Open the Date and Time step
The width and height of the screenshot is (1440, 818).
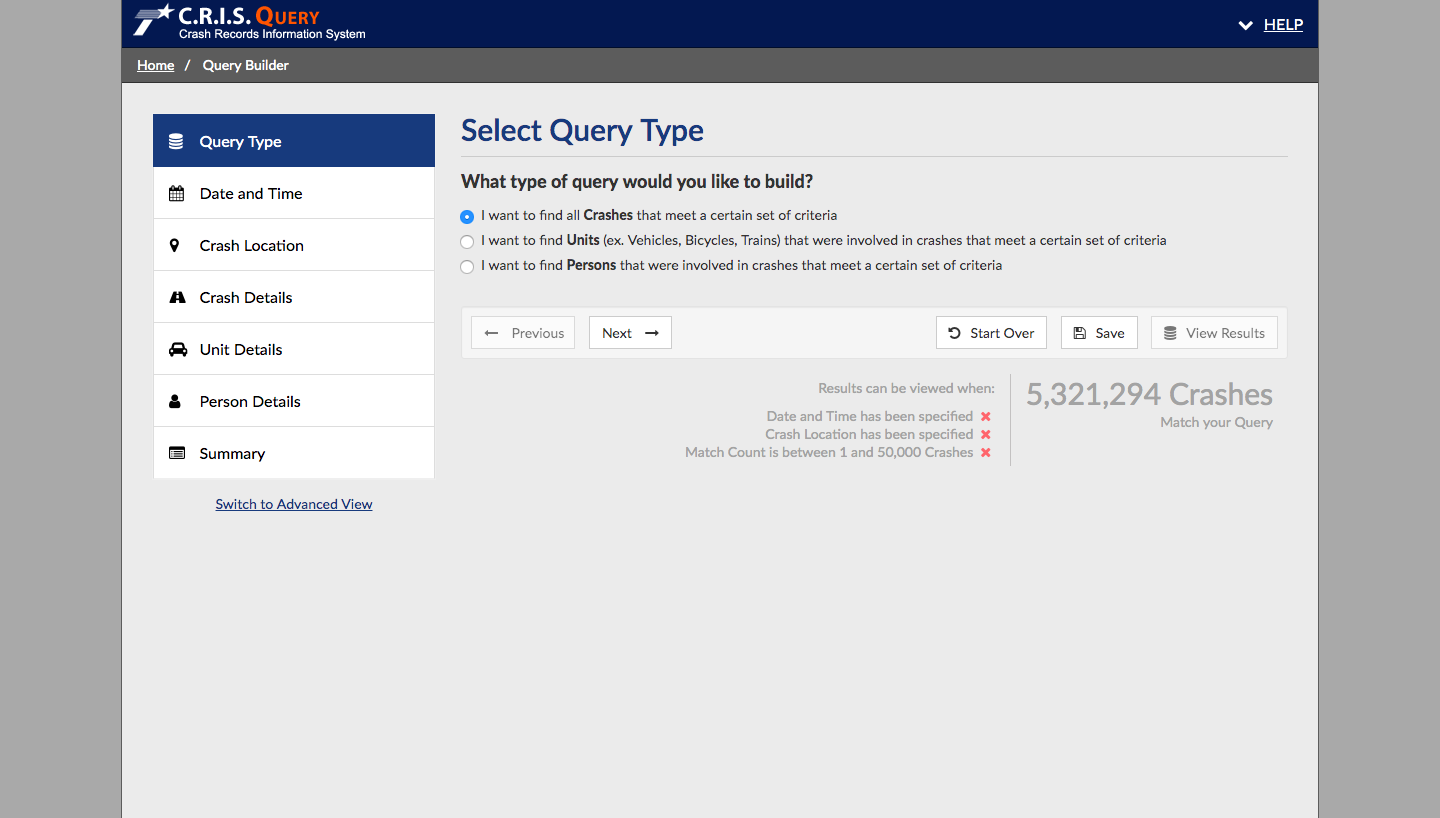pos(250,192)
